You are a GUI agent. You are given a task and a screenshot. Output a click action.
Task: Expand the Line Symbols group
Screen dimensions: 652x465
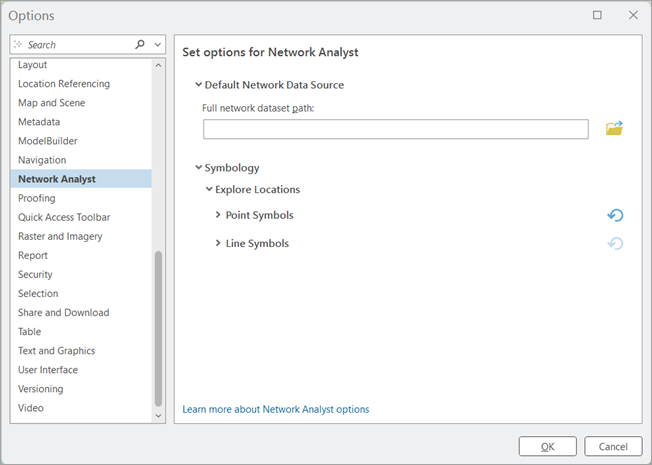[x=218, y=243]
